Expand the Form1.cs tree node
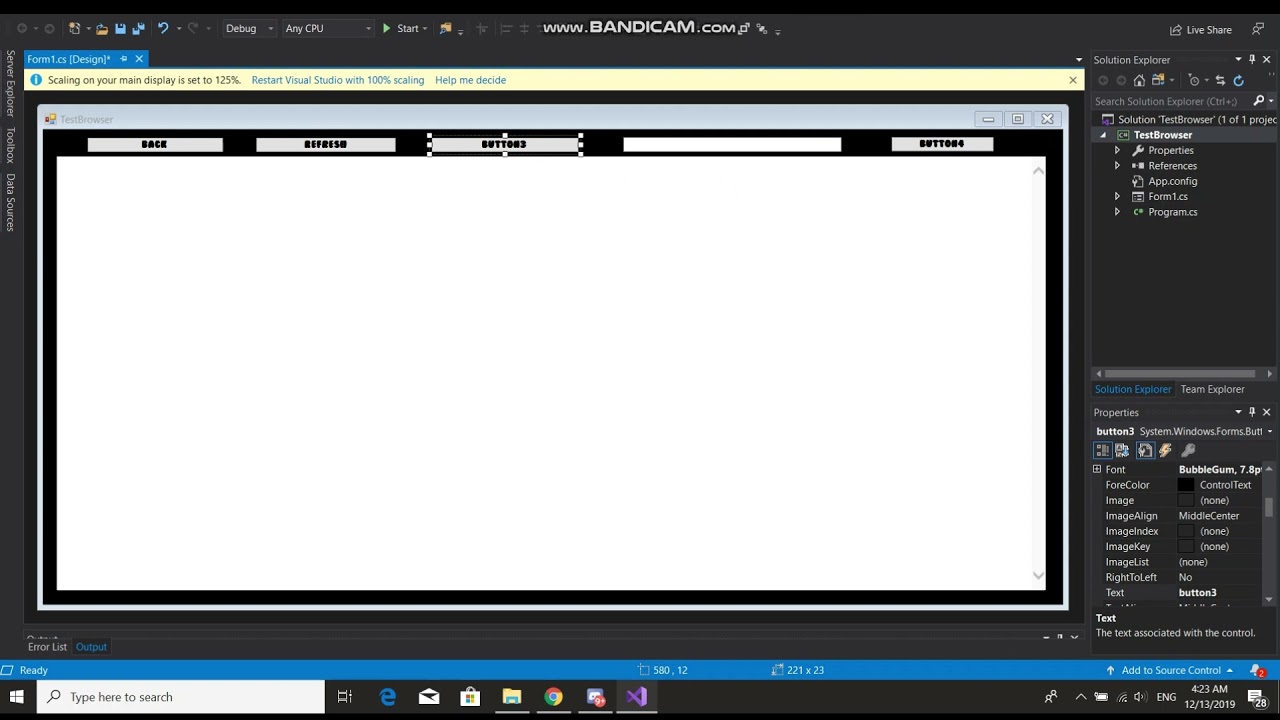The width and height of the screenshot is (1280, 720). 1117,197
